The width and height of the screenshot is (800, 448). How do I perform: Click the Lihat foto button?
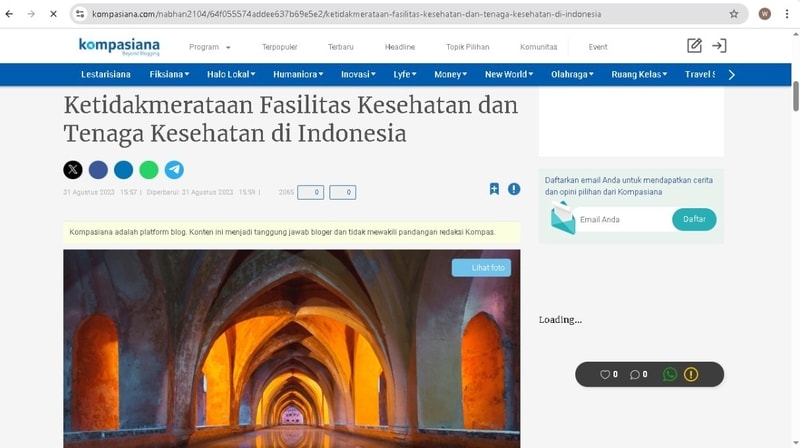tap(481, 267)
